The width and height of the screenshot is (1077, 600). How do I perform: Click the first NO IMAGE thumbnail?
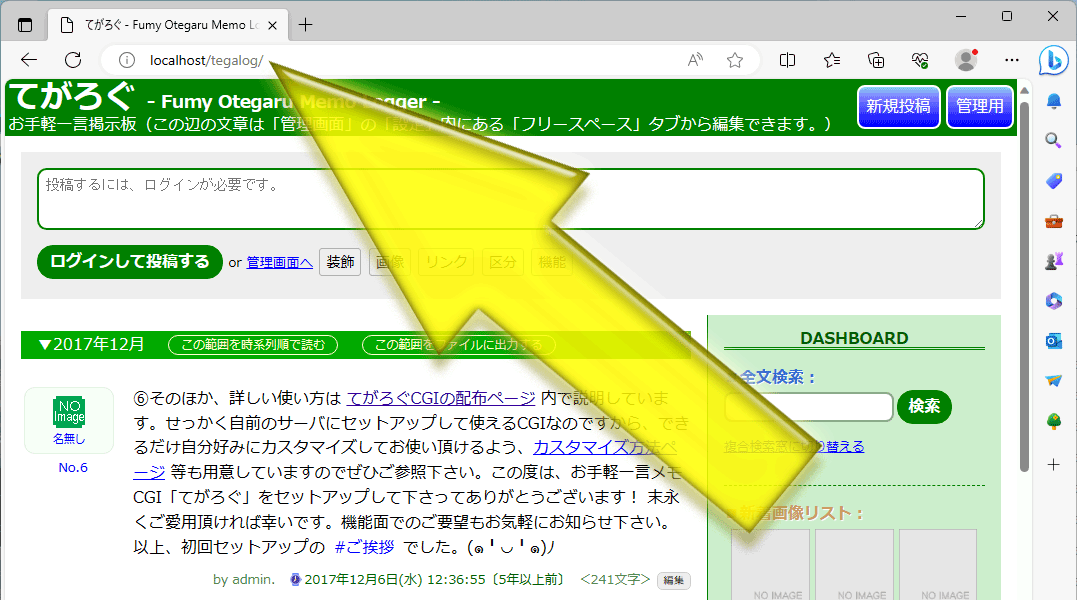coord(770,564)
